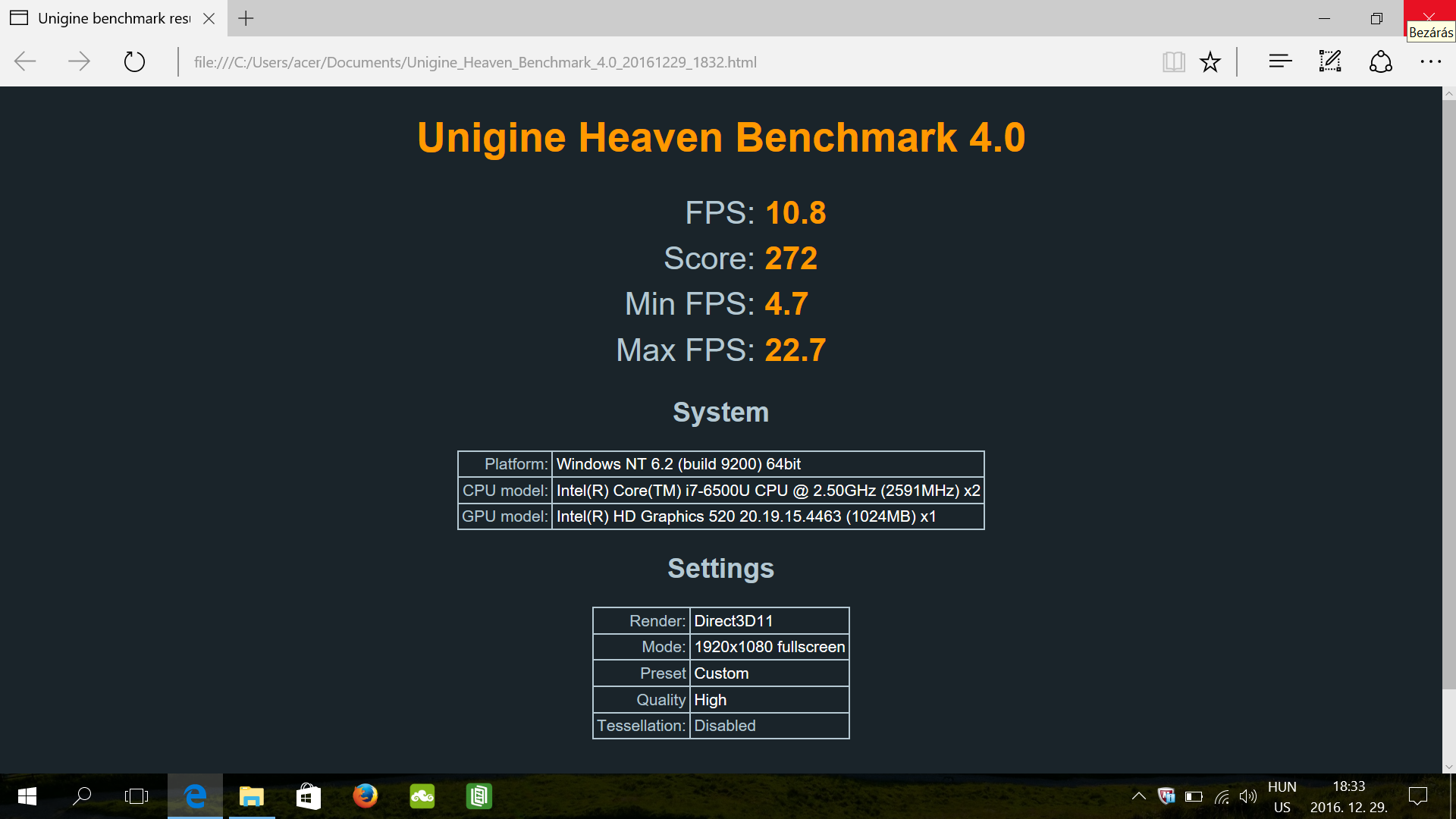The width and height of the screenshot is (1456, 819).
Task: Click the Intel HD Graphics 520 cell
Action: pos(768,516)
